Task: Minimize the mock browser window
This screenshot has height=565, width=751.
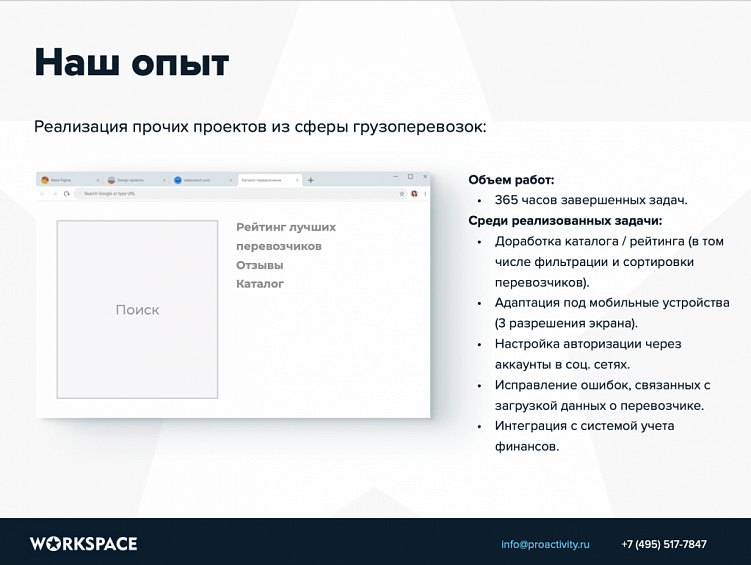Action: tap(396, 177)
